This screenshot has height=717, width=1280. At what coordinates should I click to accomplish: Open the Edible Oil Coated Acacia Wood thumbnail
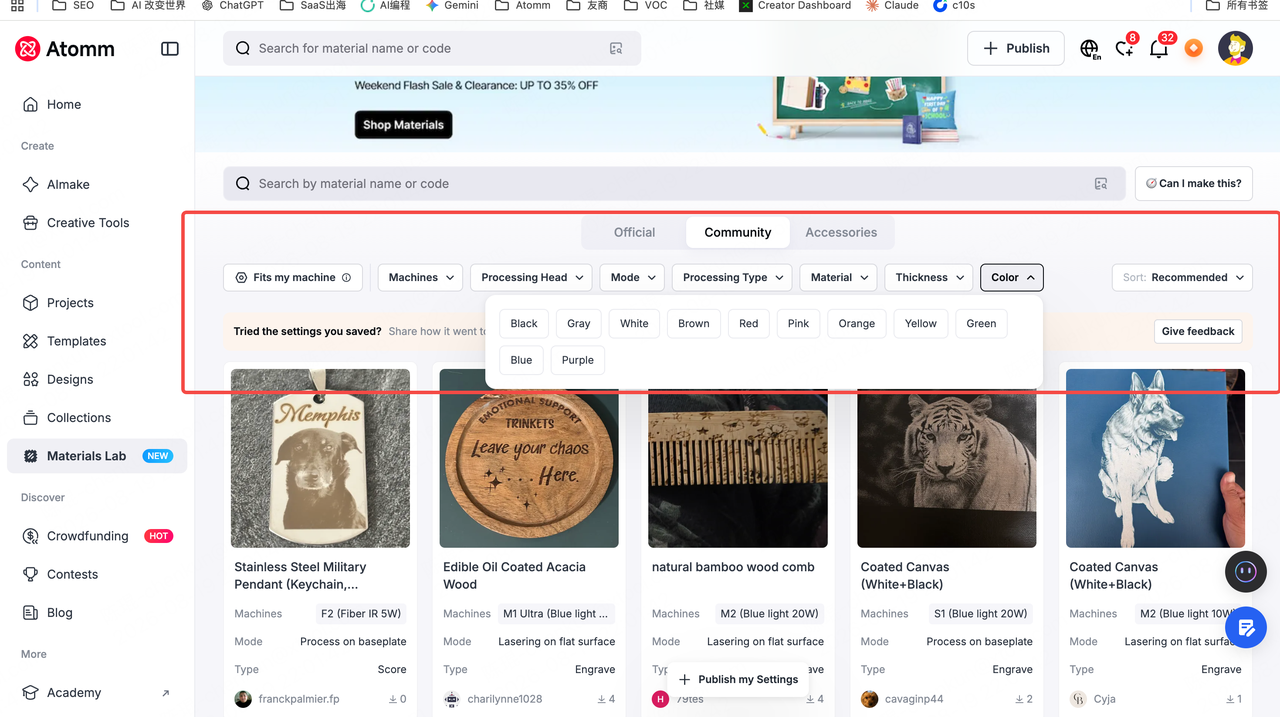tap(529, 458)
